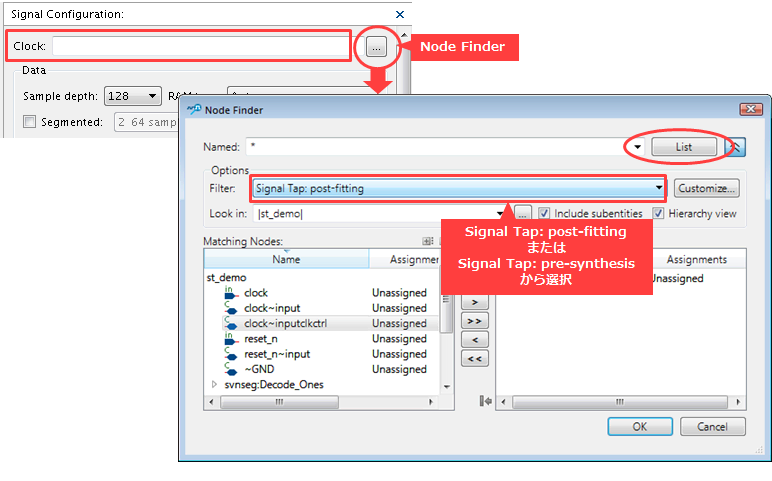Click the double right arrow to add all nodes
772x481 pixels.
pos(475,320)
